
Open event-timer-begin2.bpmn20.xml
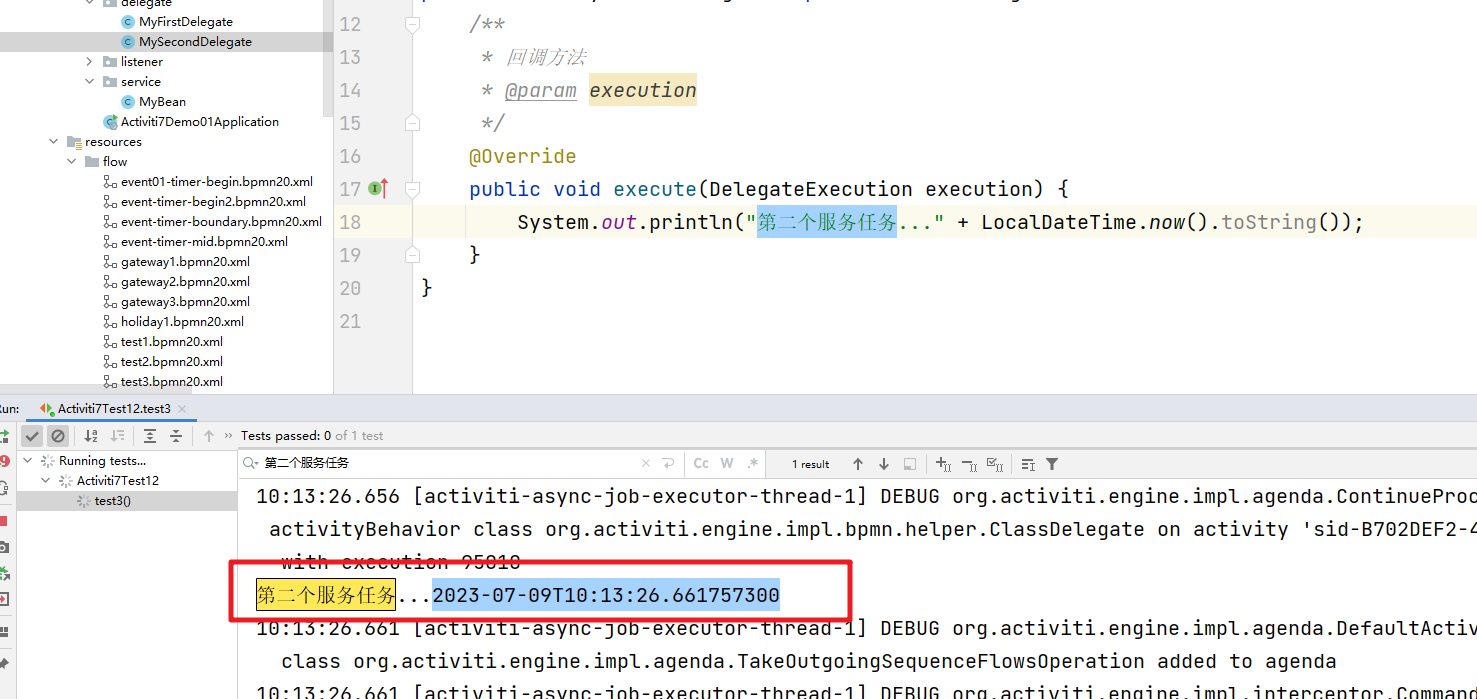[x=213, y=202]
